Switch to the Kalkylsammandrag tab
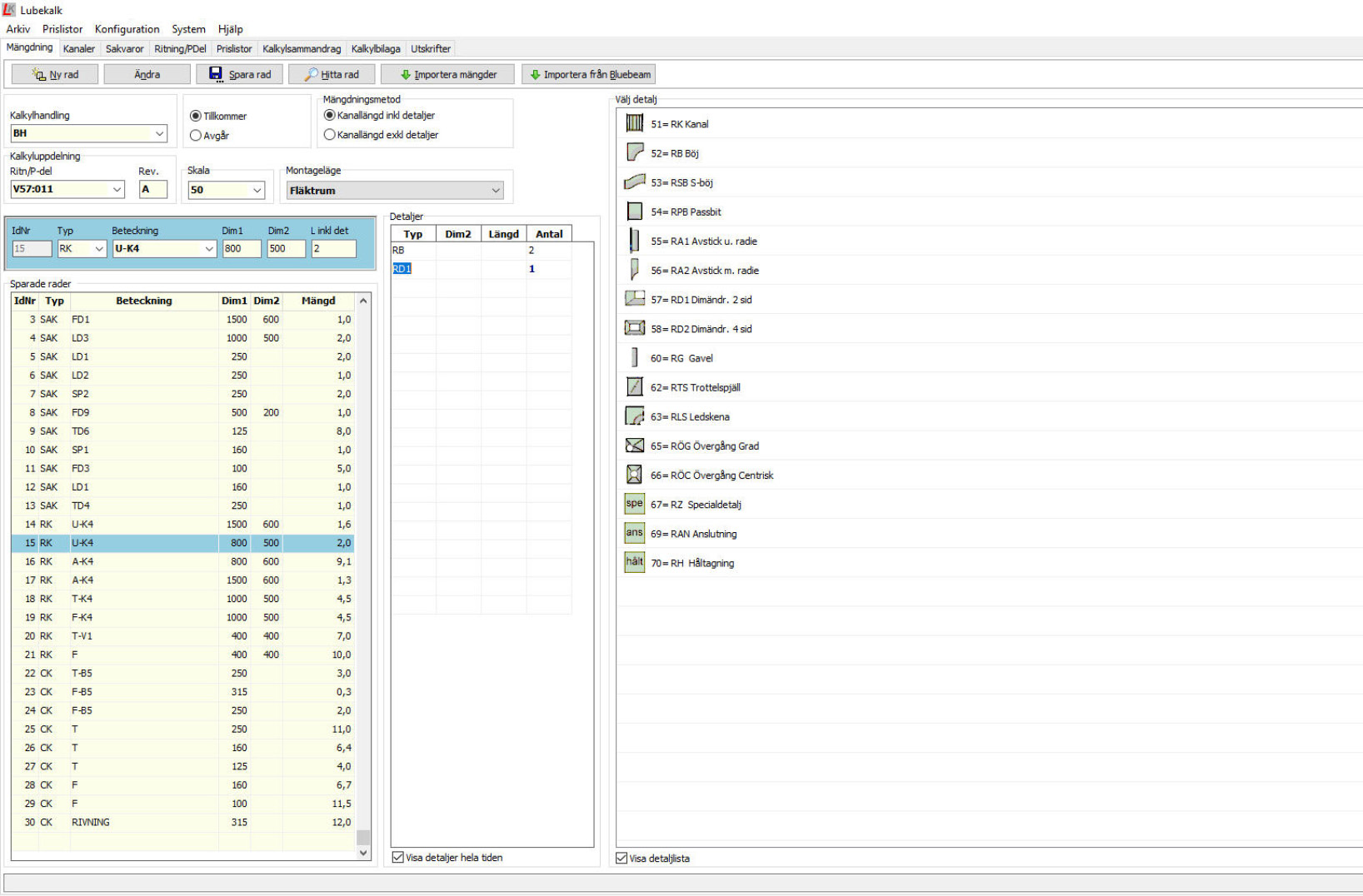This screenshot has width=1363, height=896. pos(302,48)
